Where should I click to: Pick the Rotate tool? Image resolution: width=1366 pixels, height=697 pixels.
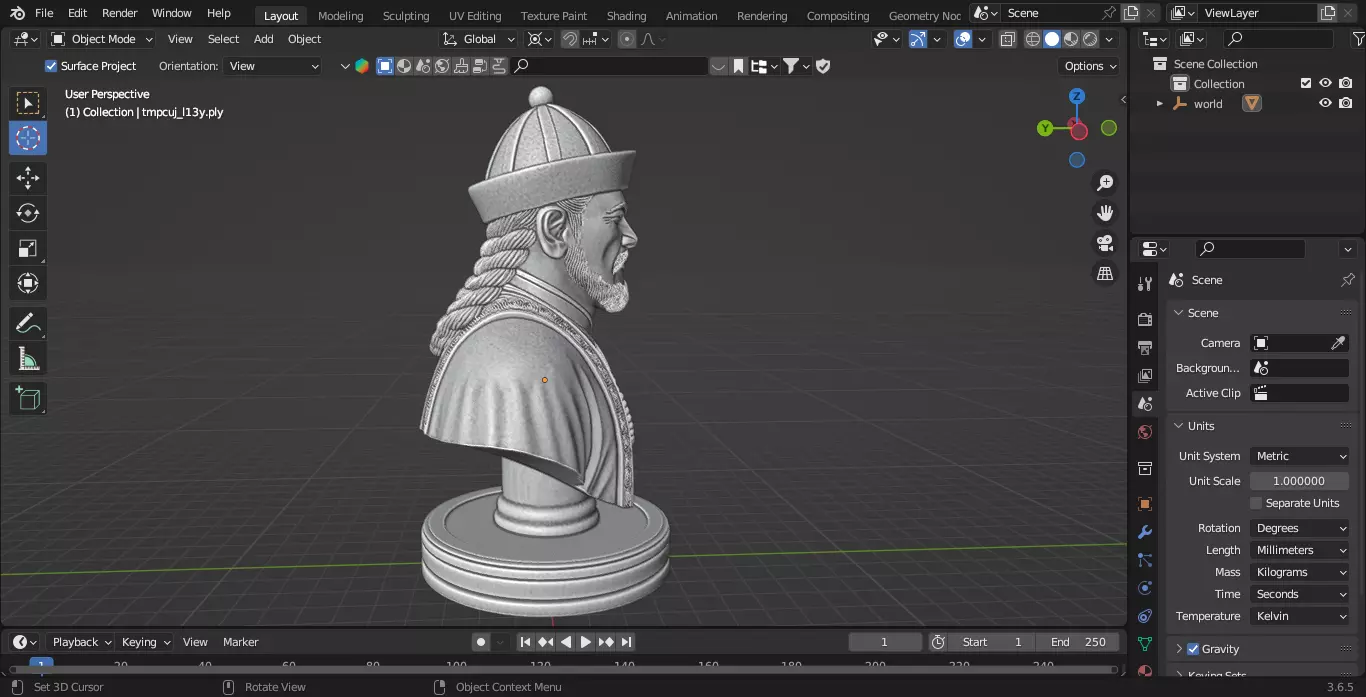(x=28, y=213)
